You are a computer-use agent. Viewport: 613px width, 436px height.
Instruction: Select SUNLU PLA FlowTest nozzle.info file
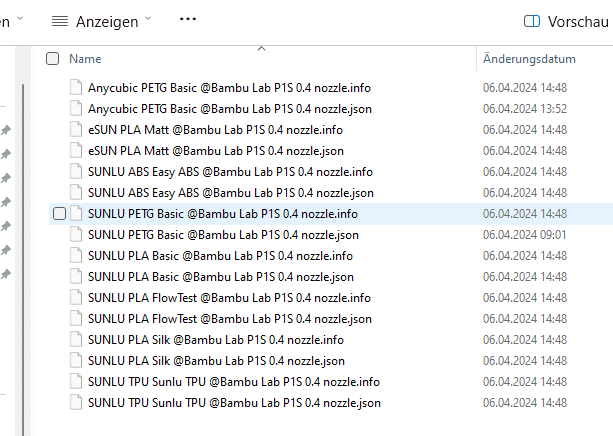[229, 298]
